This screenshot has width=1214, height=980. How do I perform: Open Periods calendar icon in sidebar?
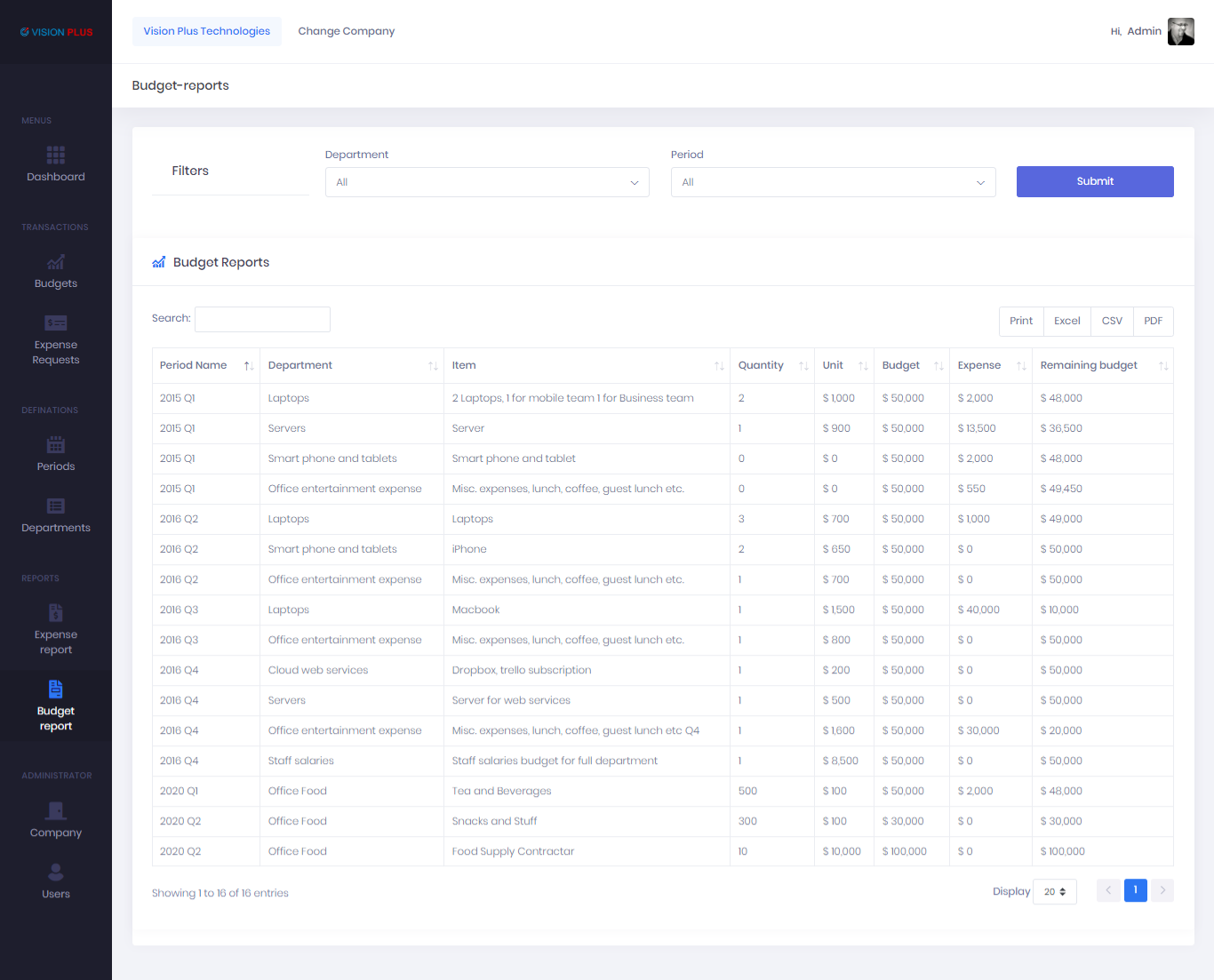[56, 445]
